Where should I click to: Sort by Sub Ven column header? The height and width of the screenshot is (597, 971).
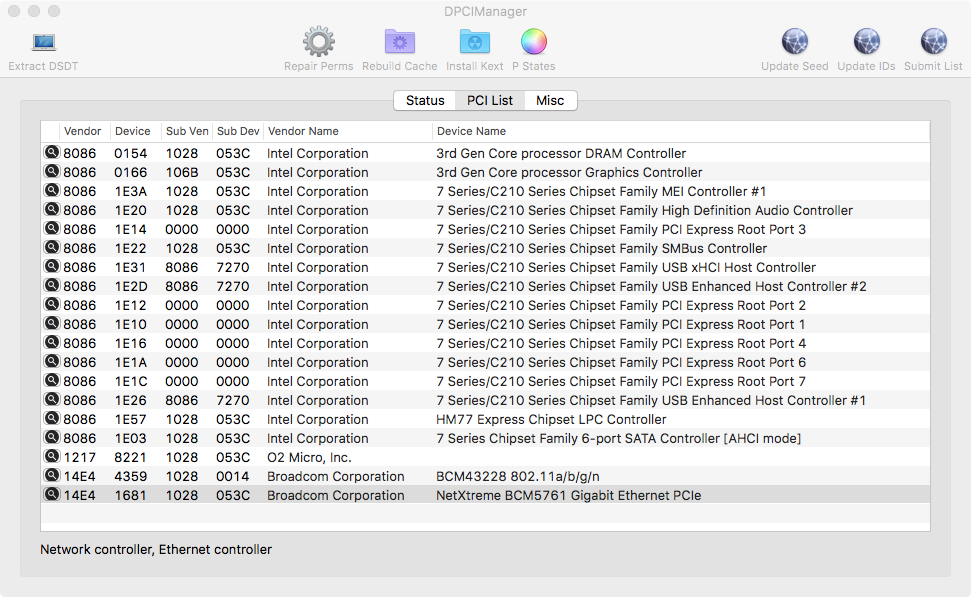pos(187,131)
